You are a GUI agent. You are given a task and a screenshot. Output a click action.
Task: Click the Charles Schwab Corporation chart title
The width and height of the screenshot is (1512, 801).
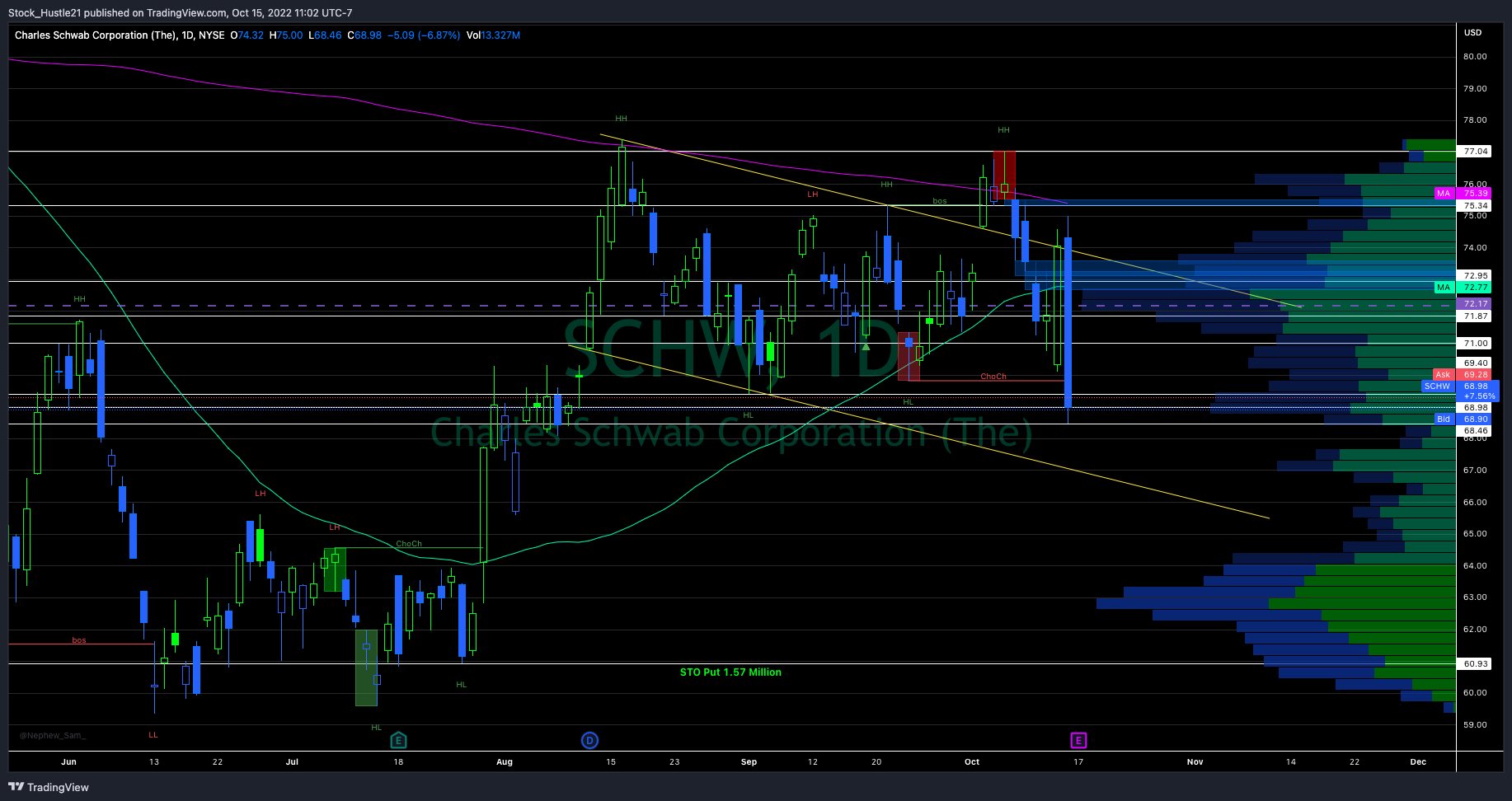pos(119,35)
